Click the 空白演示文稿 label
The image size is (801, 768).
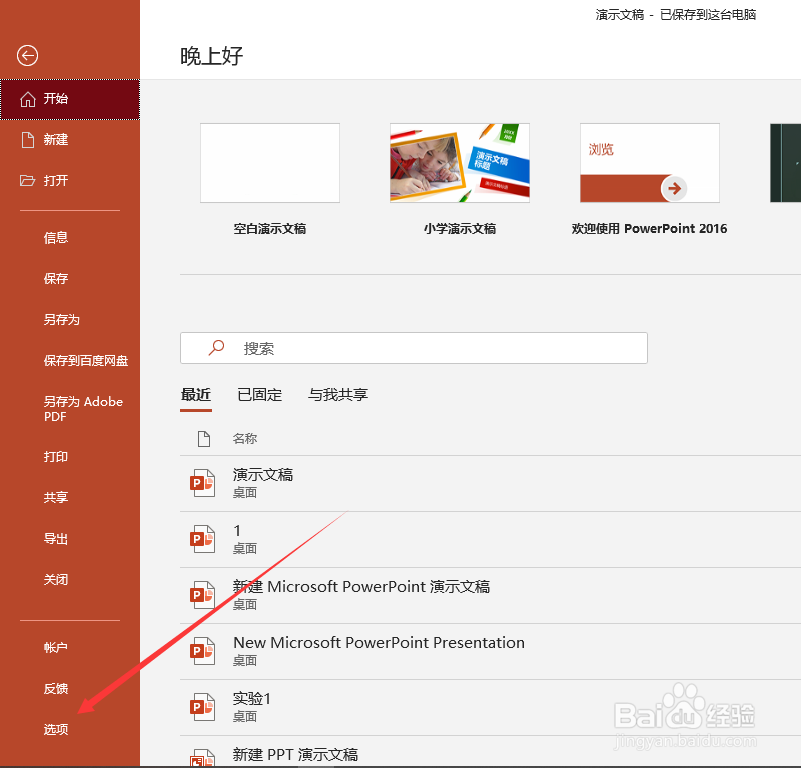(x=270, y=229)
